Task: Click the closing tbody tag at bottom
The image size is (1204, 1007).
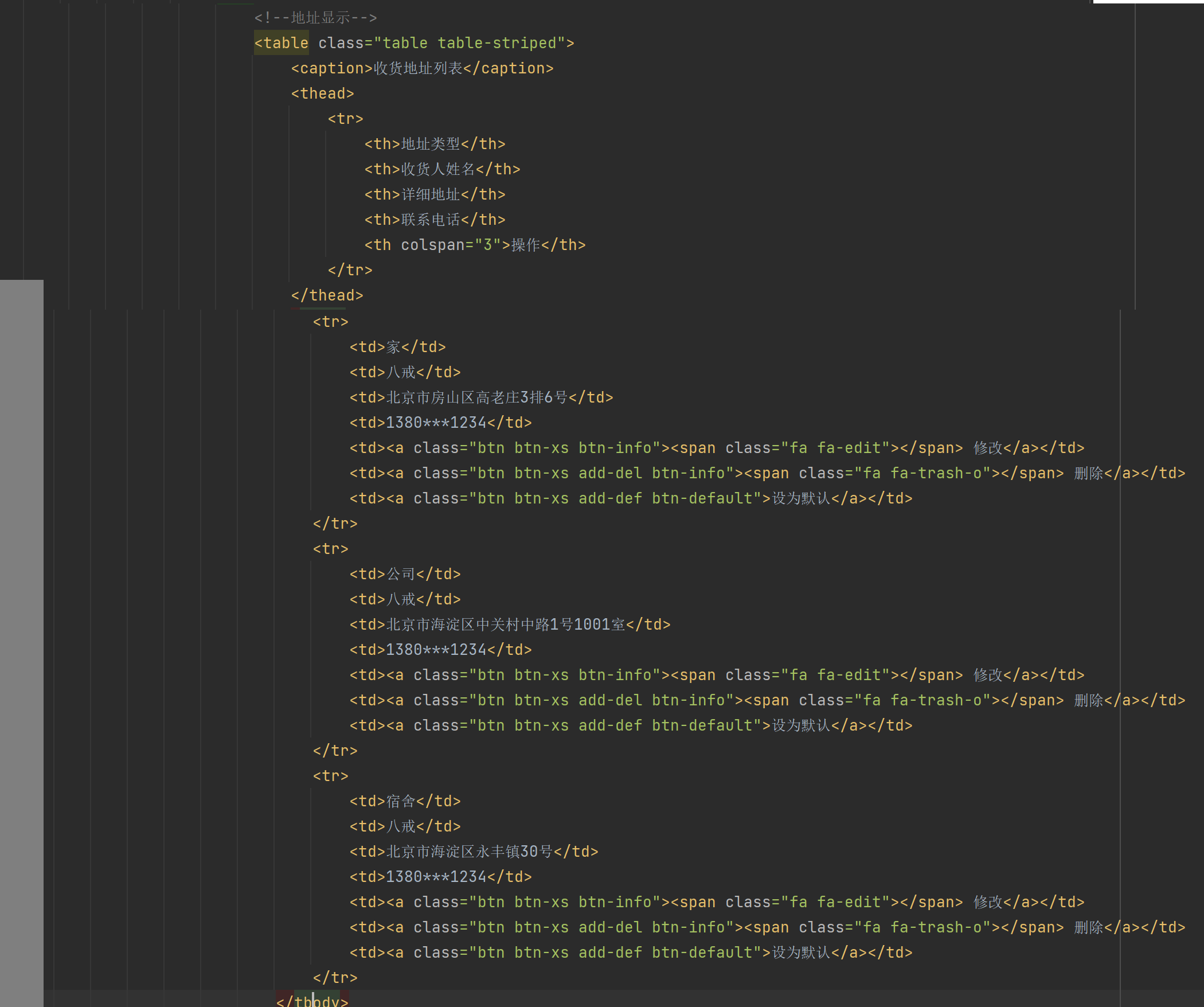Action: [312, 1001]
